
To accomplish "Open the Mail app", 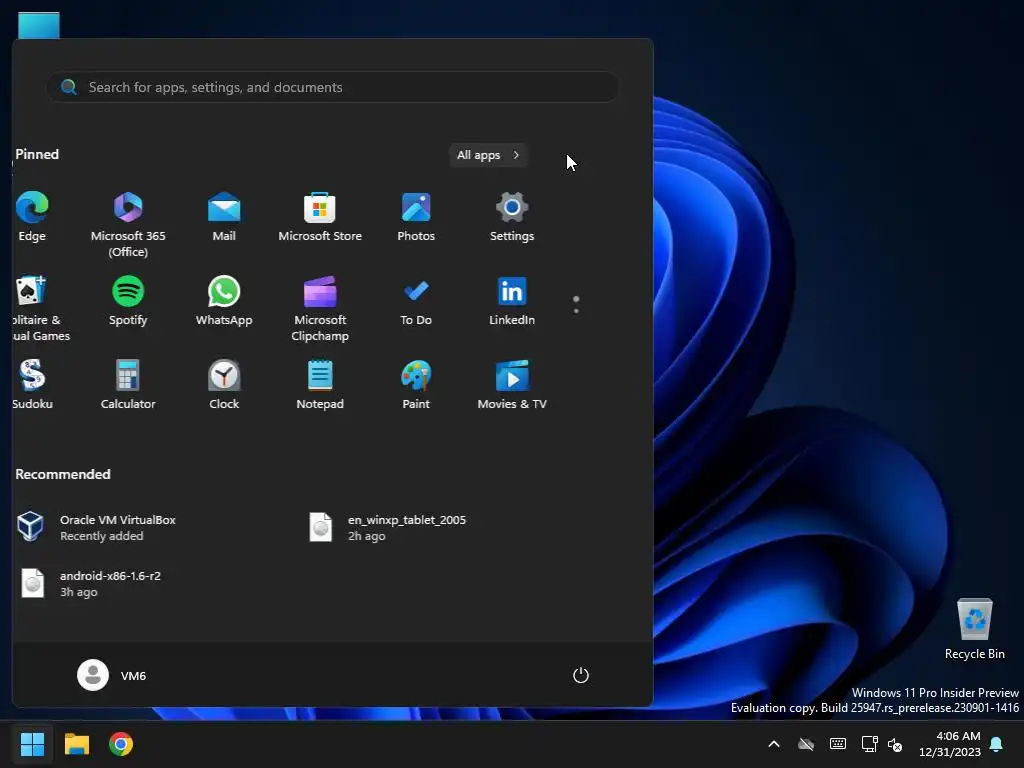I will (224, 217).
